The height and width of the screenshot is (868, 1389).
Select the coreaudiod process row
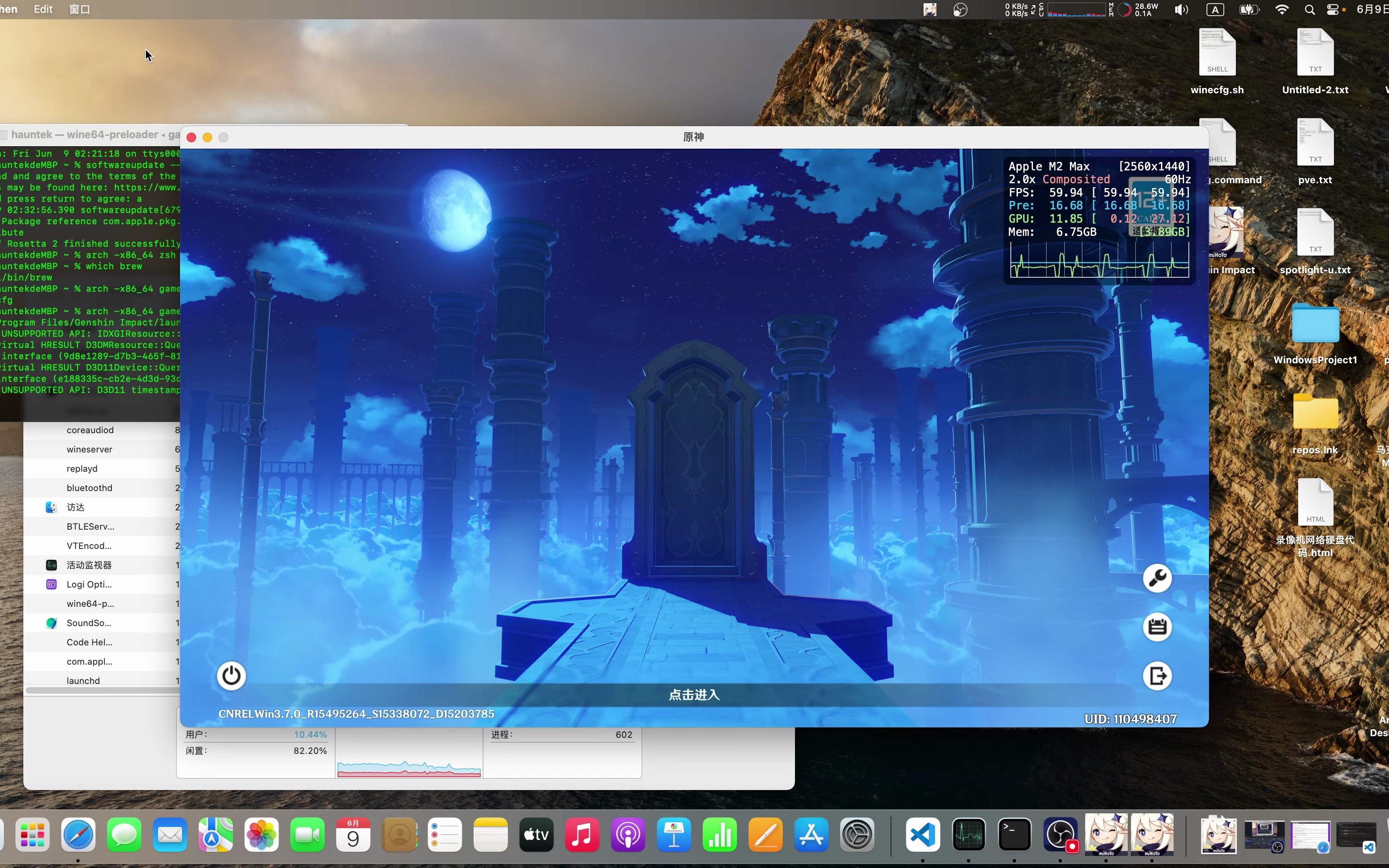(90, 430)
